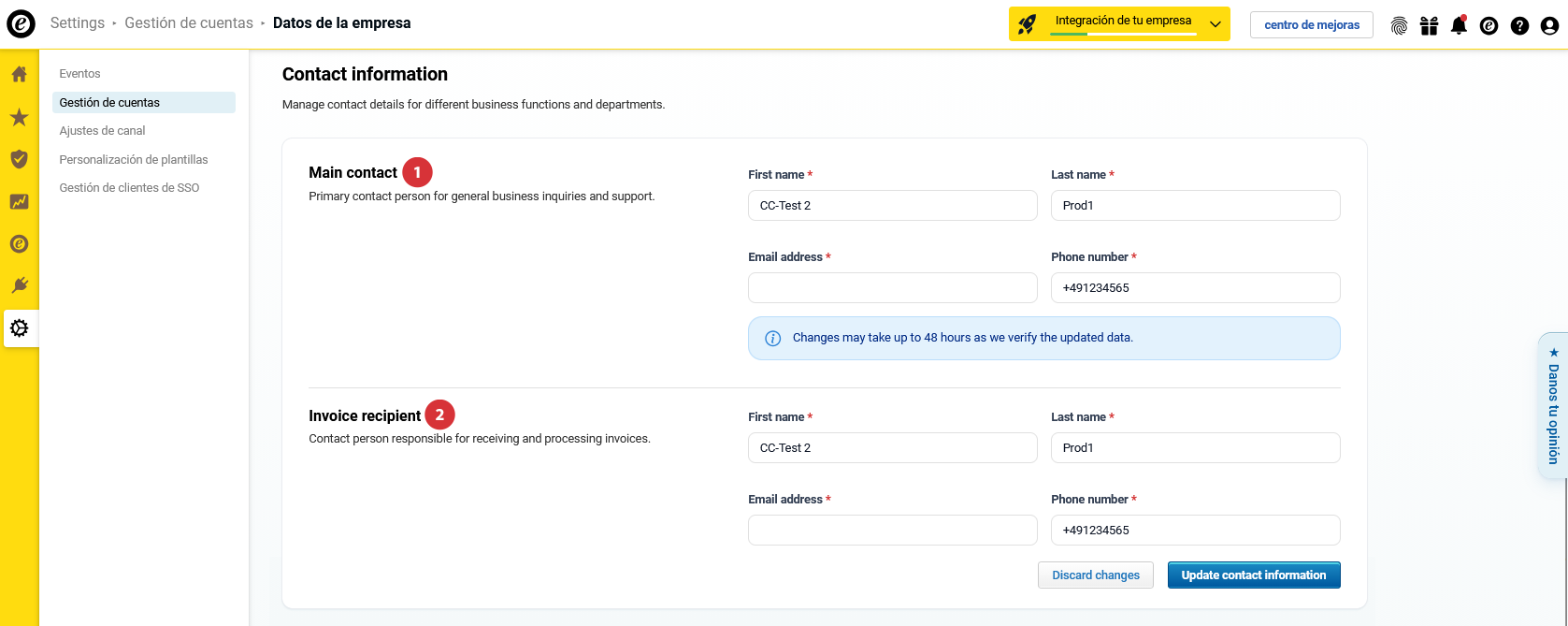Go to Personalización de plantillas
Viewport: 1568px width, 626px height.
pyautogui.click(x=133, y=160)
